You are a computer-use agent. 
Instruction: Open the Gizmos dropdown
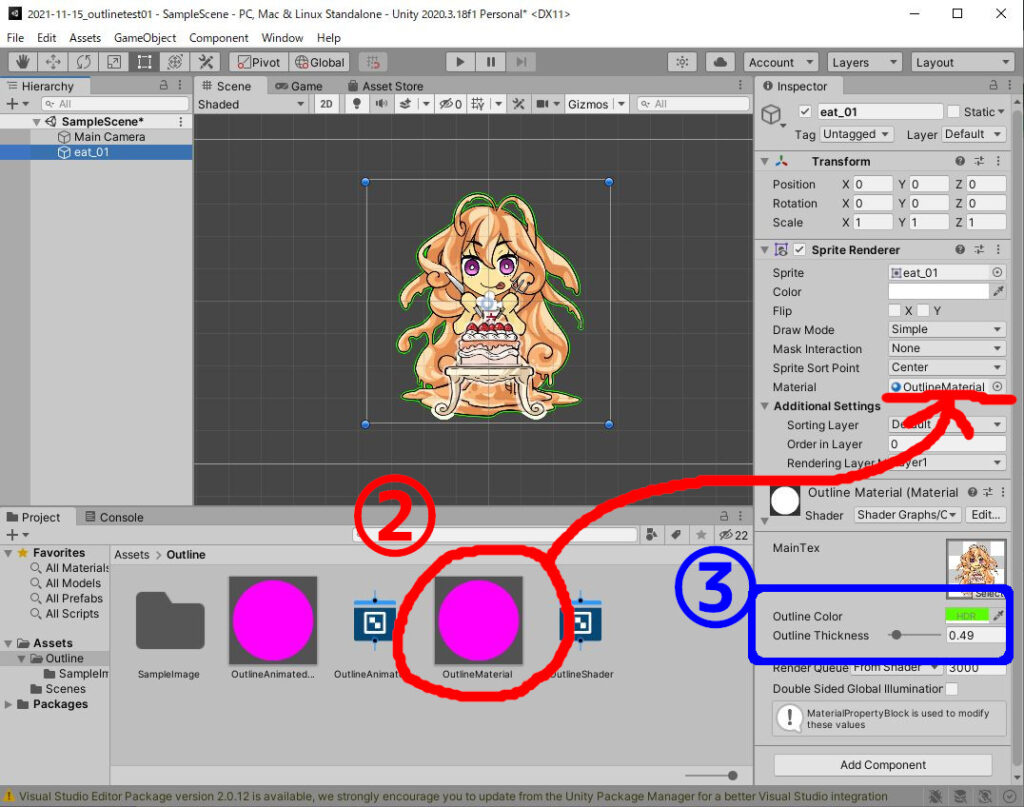[x=596, y=104]
